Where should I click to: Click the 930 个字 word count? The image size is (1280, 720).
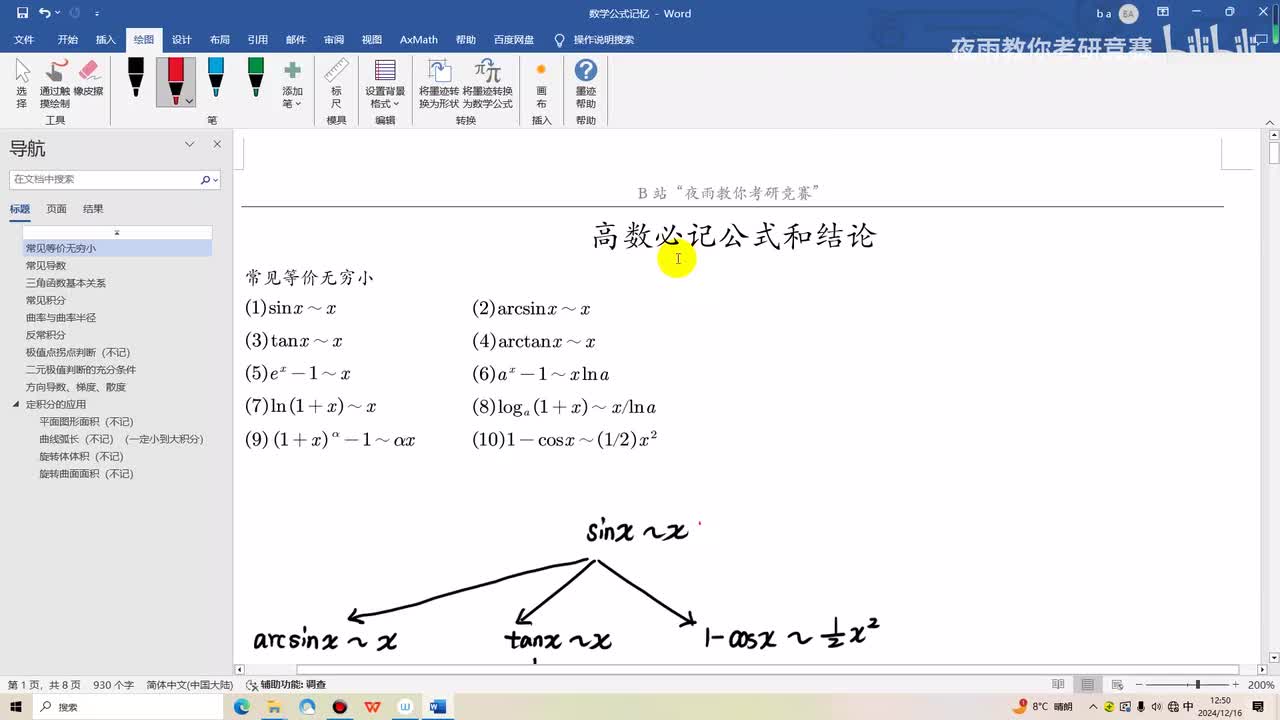click(x=113, y=685)
